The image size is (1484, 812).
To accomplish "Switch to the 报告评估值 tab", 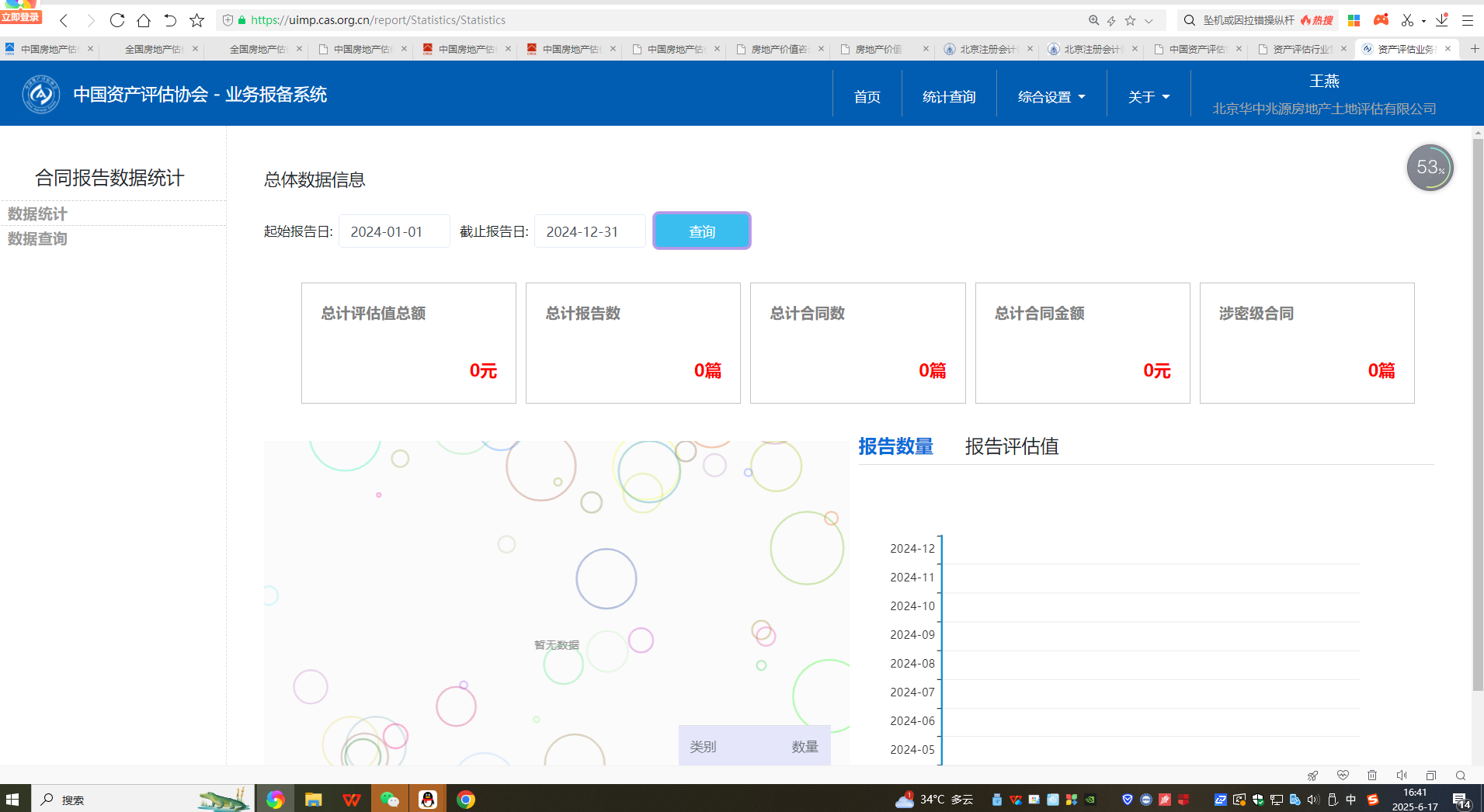I will [1011, 446].
